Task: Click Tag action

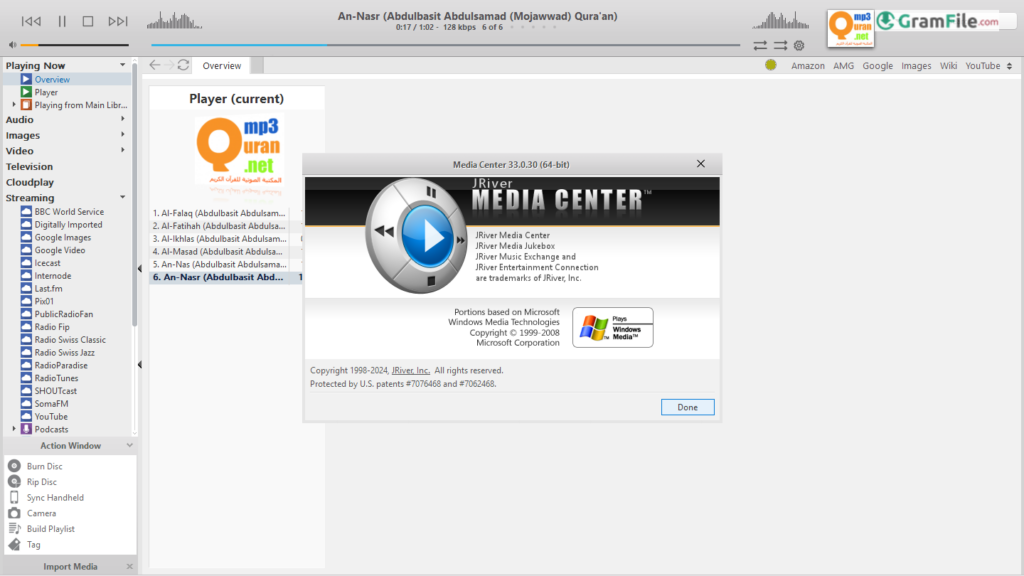Action: (x=33, y=545)
